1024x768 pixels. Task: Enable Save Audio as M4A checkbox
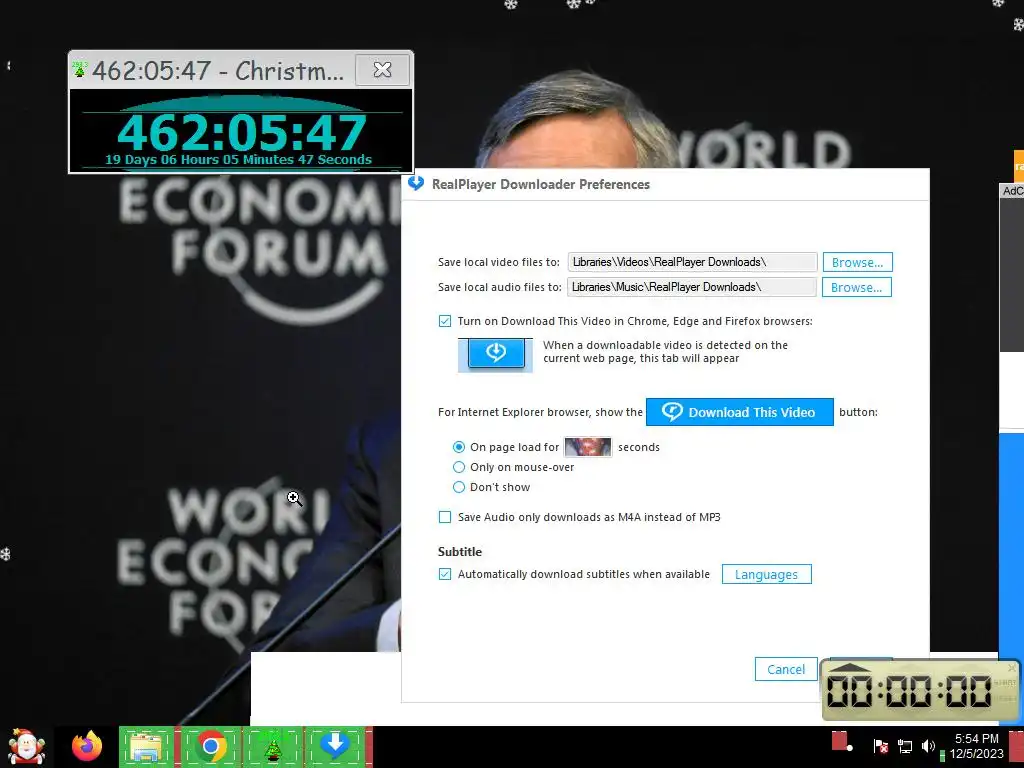pyautogui.click(x=445, y=517)
